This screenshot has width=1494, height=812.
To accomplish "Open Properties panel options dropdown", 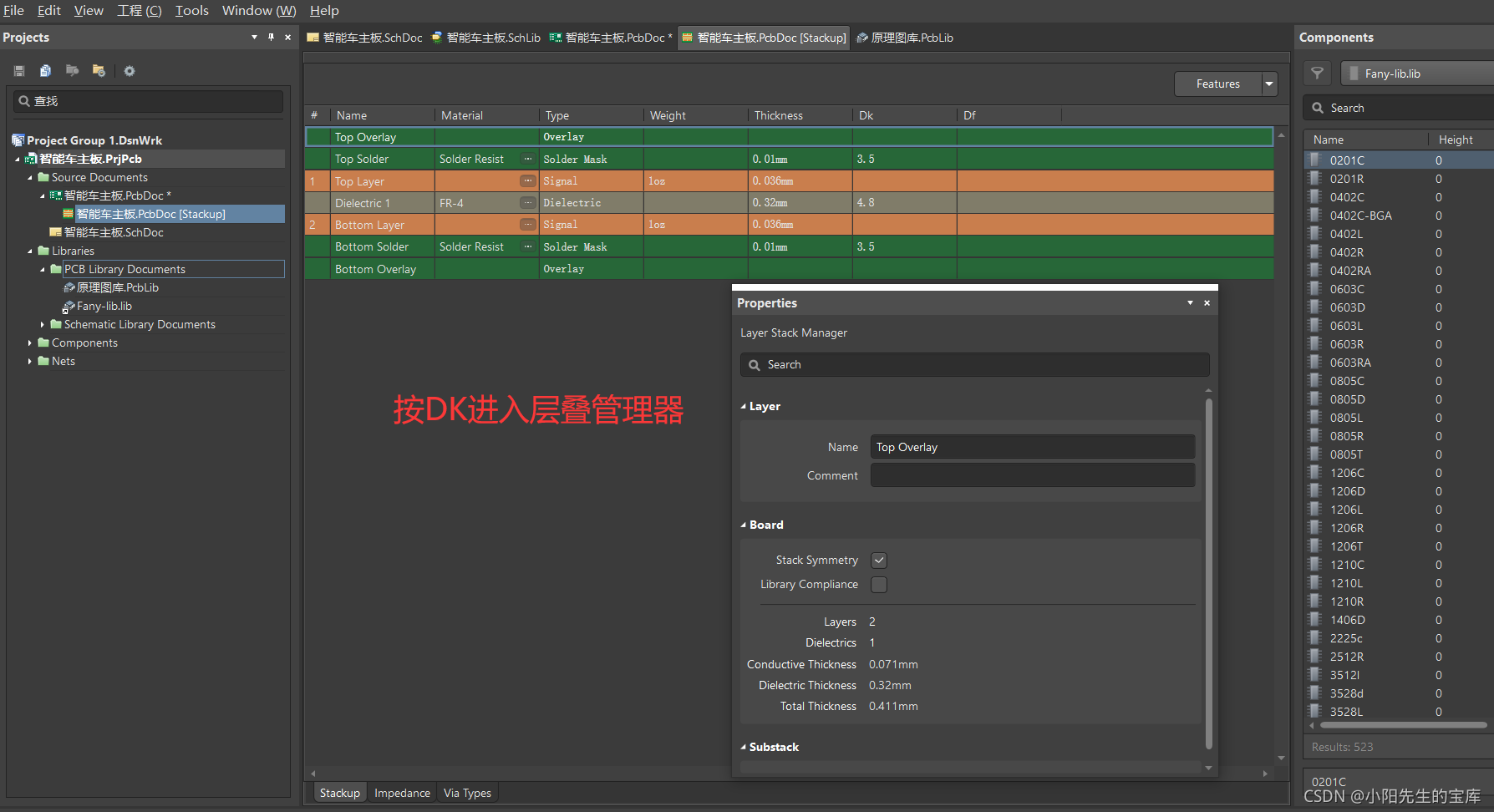I will point(1190,302).
